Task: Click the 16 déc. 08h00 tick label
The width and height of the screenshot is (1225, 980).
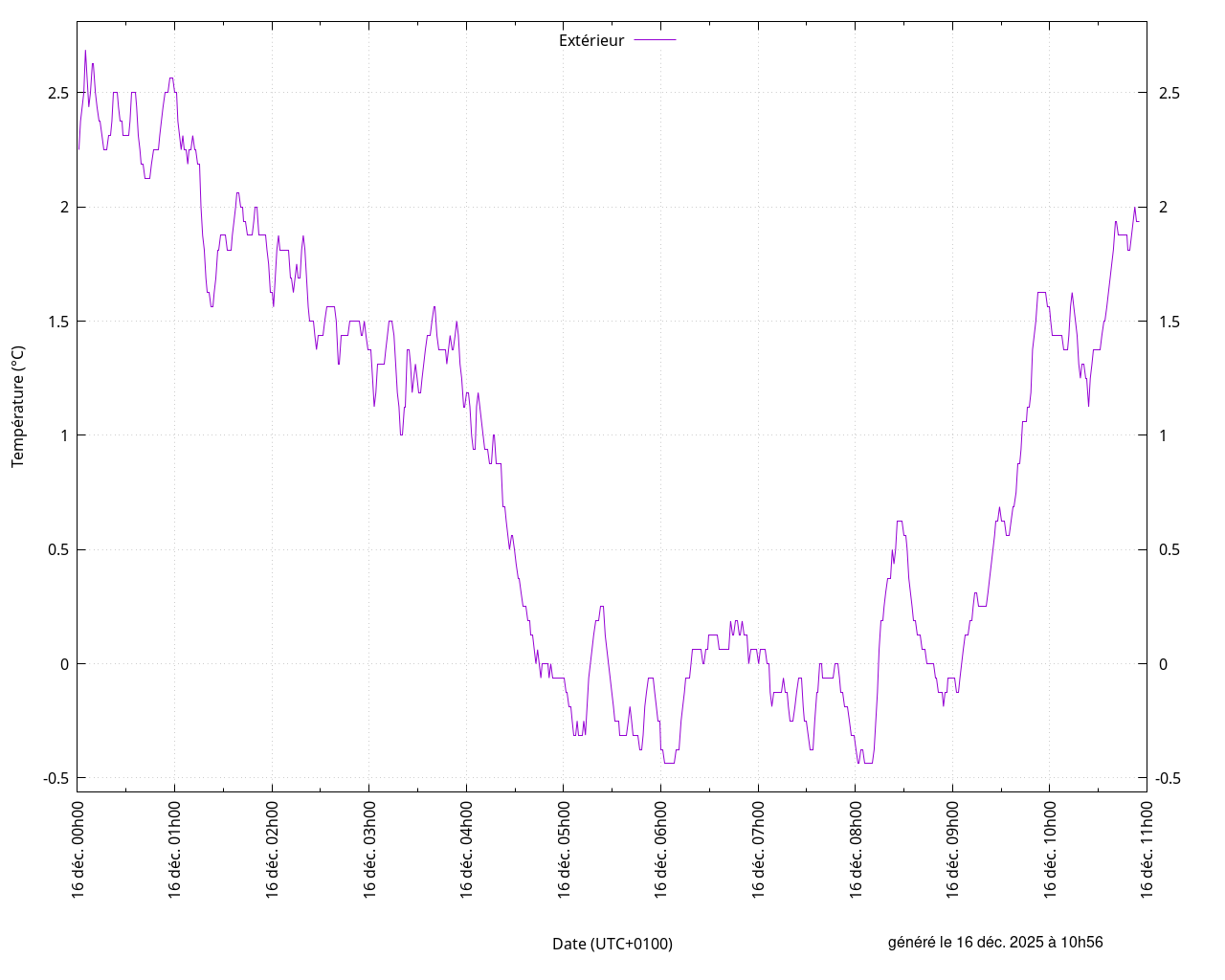Action: [x=856, y=849]
